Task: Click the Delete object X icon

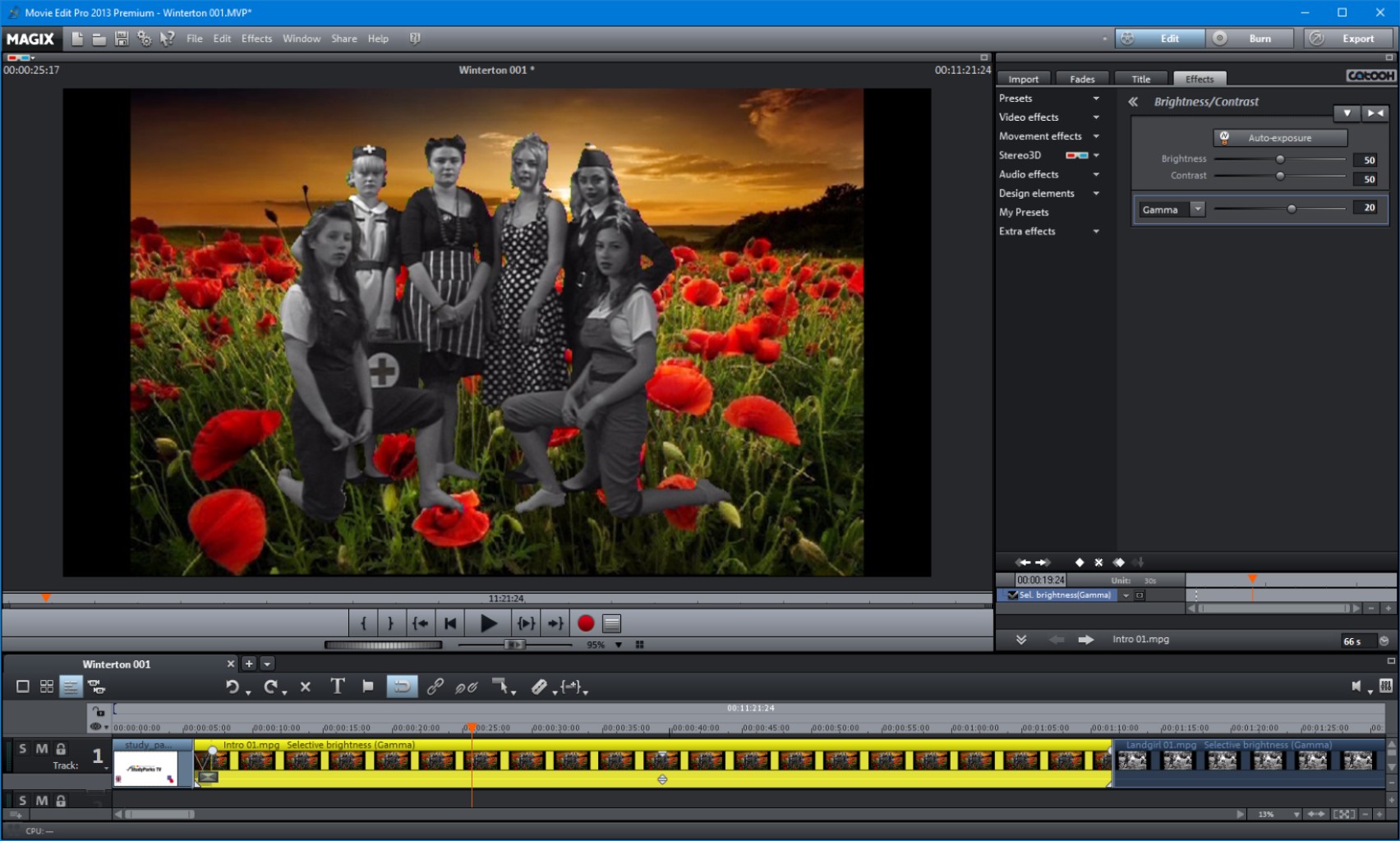Action: (x=306, y=687)
